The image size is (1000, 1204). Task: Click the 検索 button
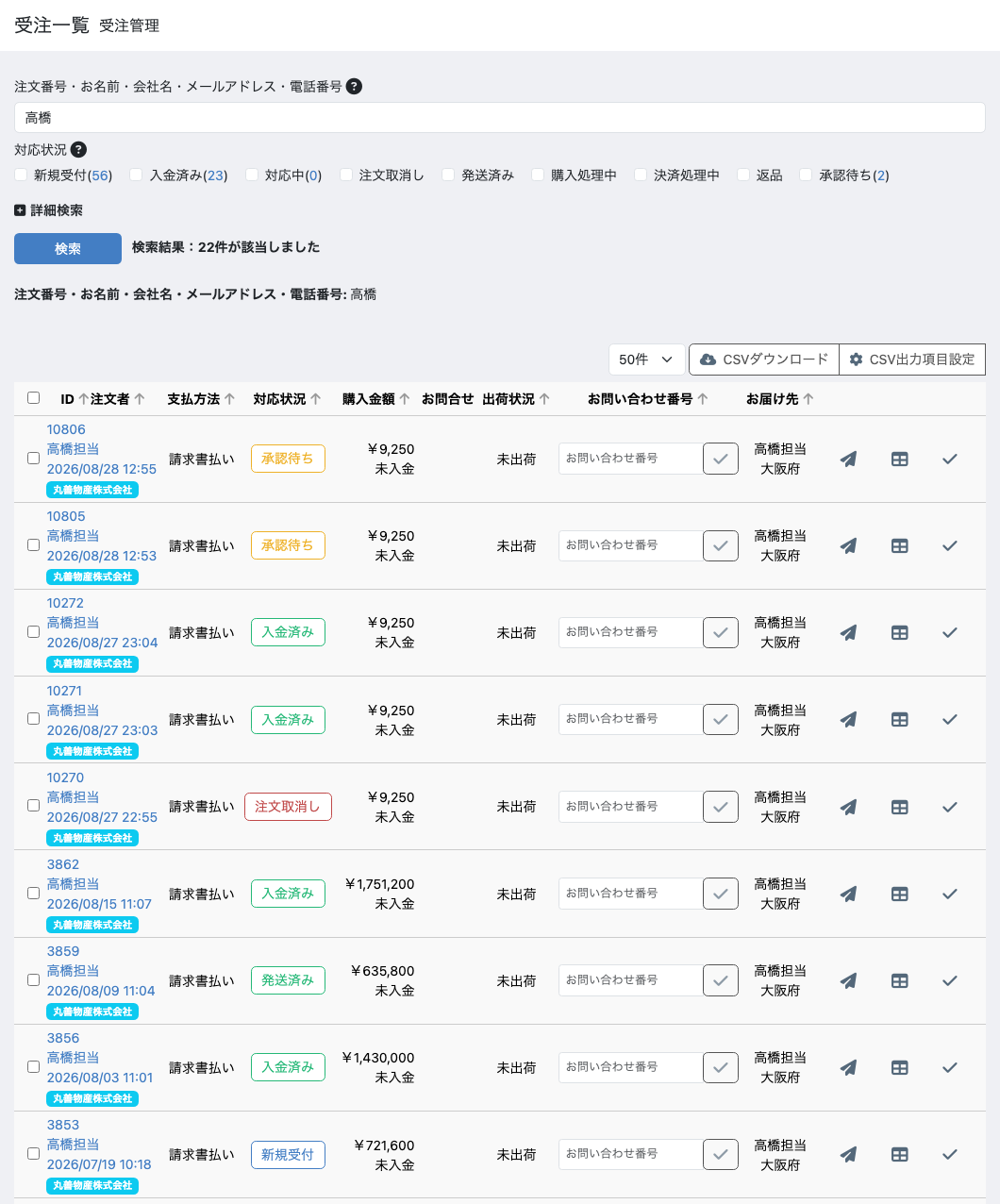point(68,248)
